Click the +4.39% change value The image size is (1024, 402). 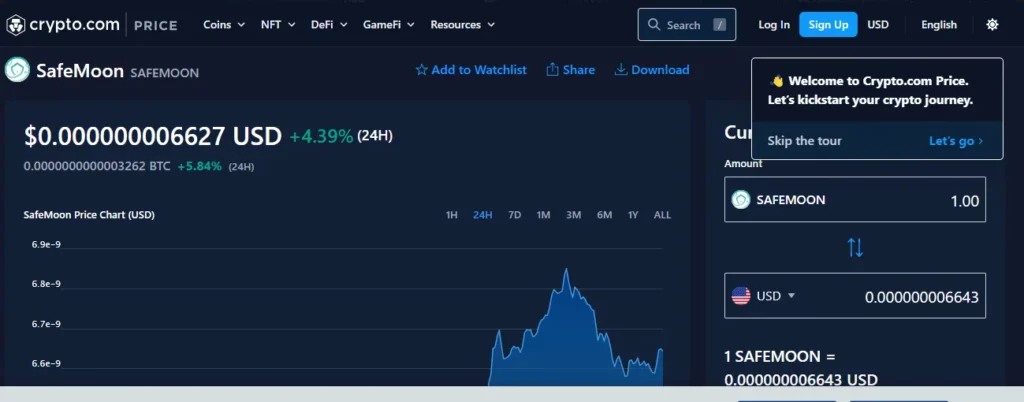(321, 136)
